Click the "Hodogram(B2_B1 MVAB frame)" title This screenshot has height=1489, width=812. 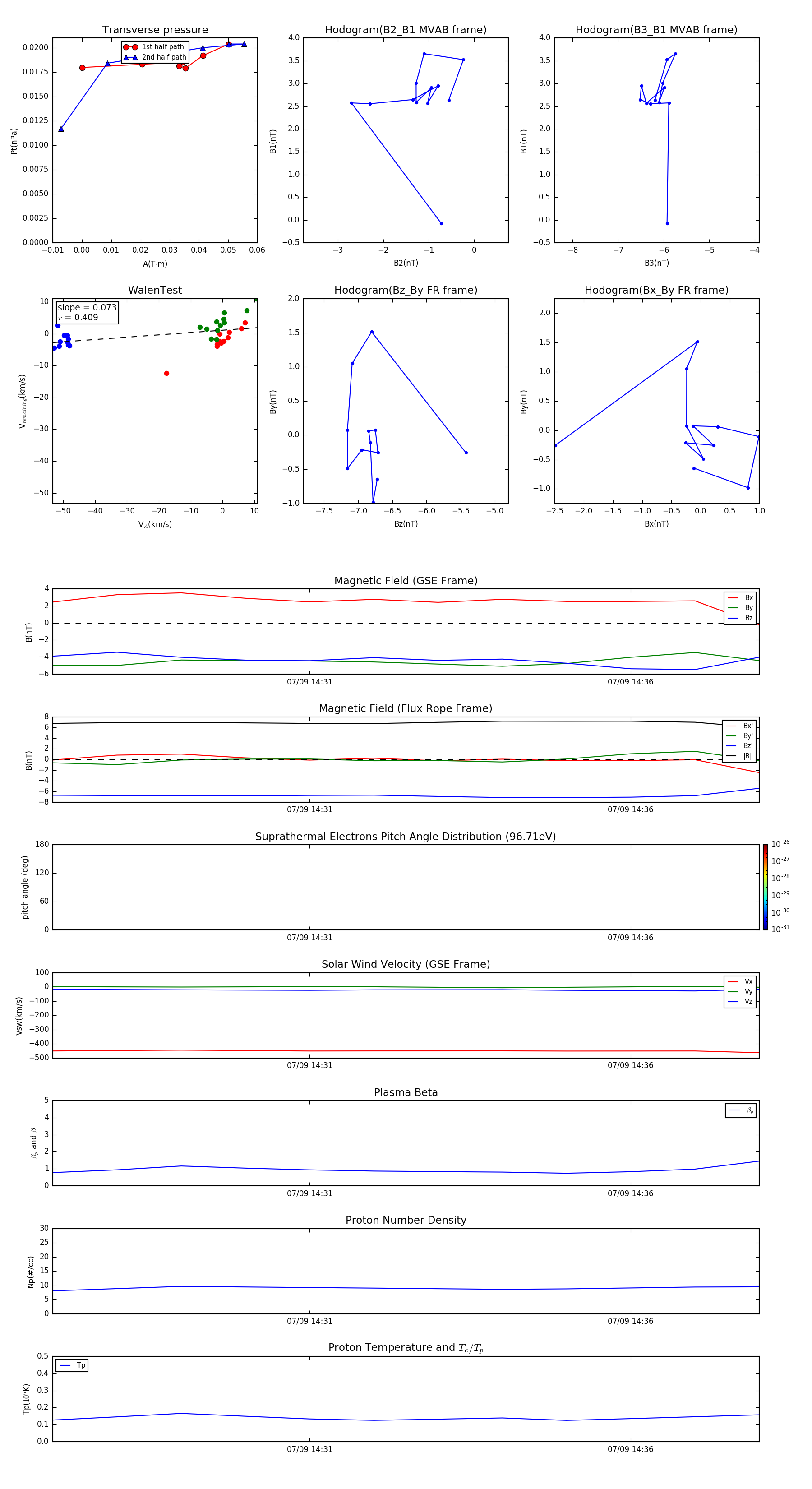click(x=406, y=30)
